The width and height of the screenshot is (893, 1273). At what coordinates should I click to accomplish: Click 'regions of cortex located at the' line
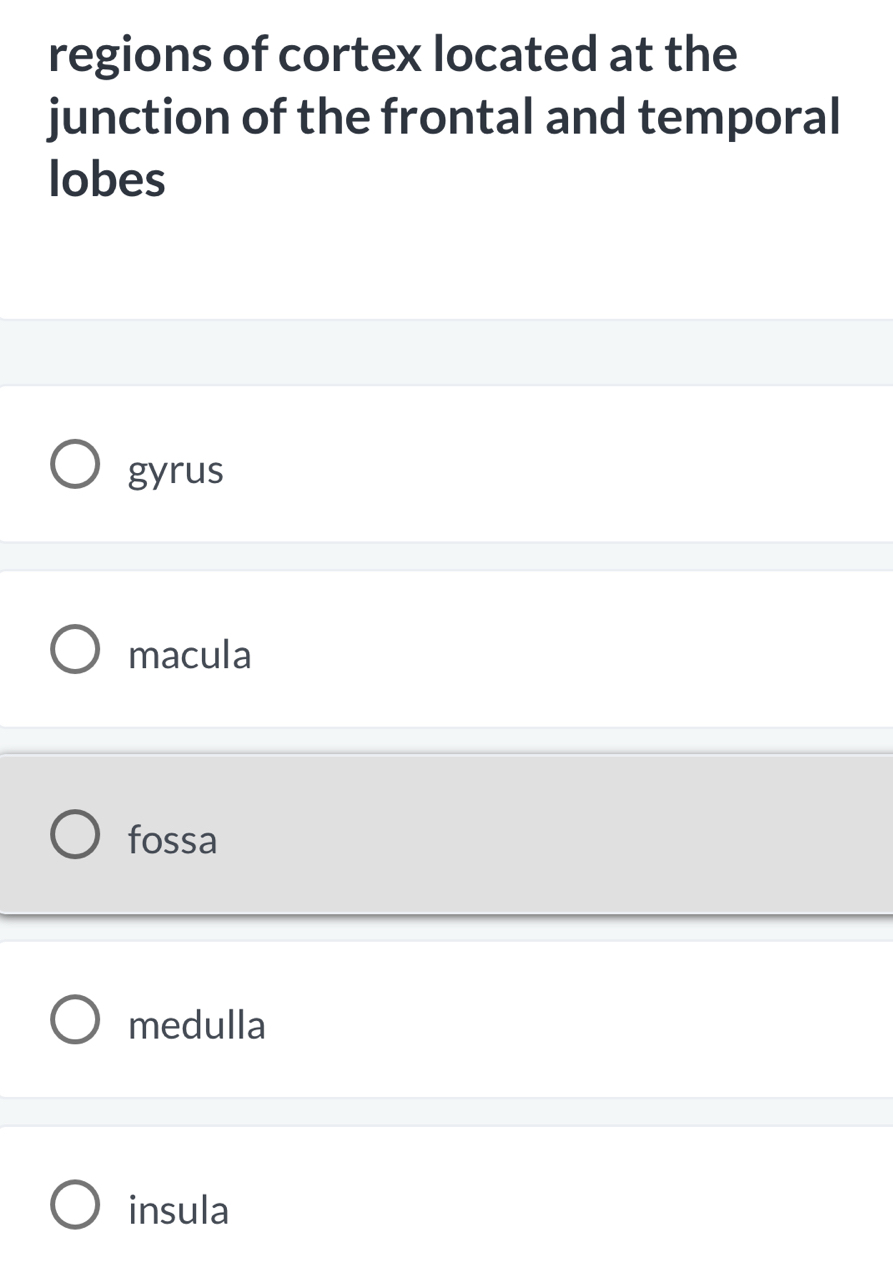[393, 54]
